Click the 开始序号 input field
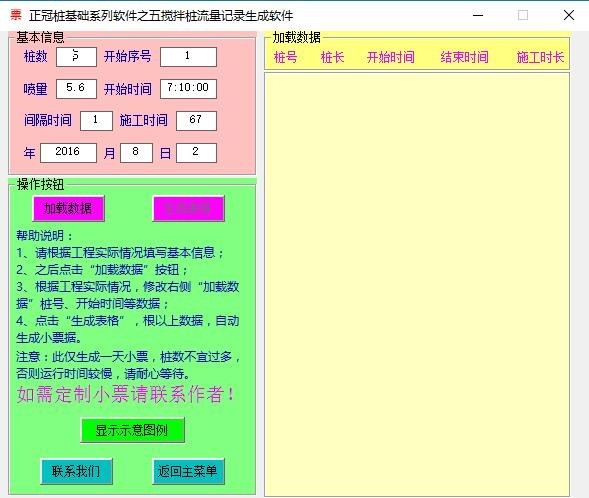 click(188, 57)
